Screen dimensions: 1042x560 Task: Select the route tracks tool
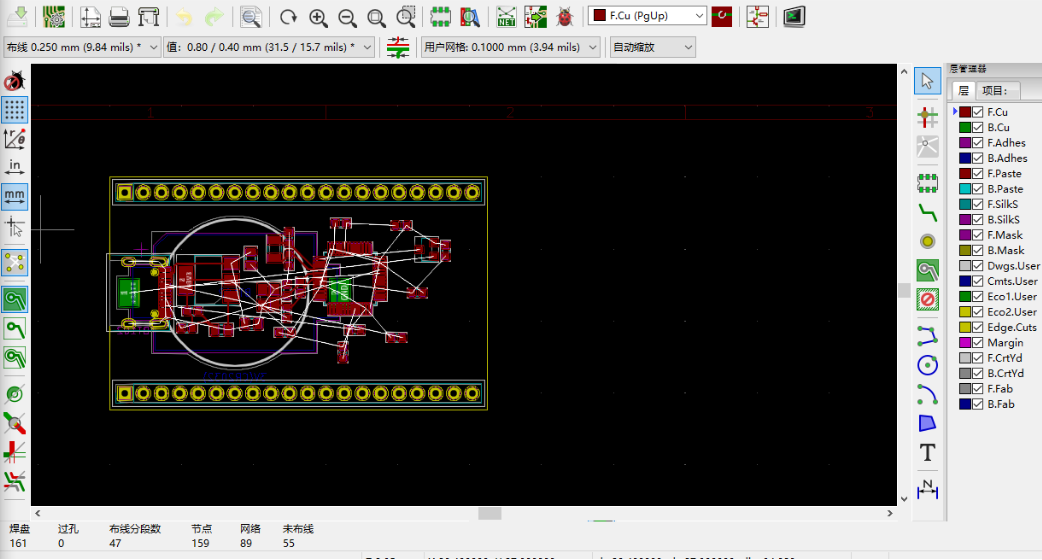(x=927, y=212)
